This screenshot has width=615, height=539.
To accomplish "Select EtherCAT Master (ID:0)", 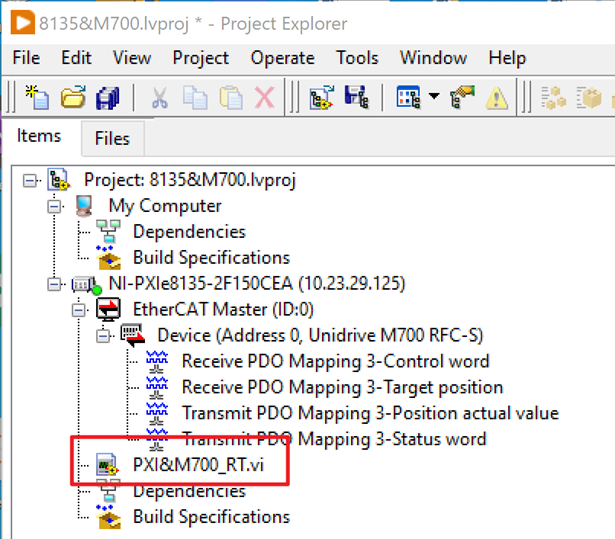I will point(223,310).
